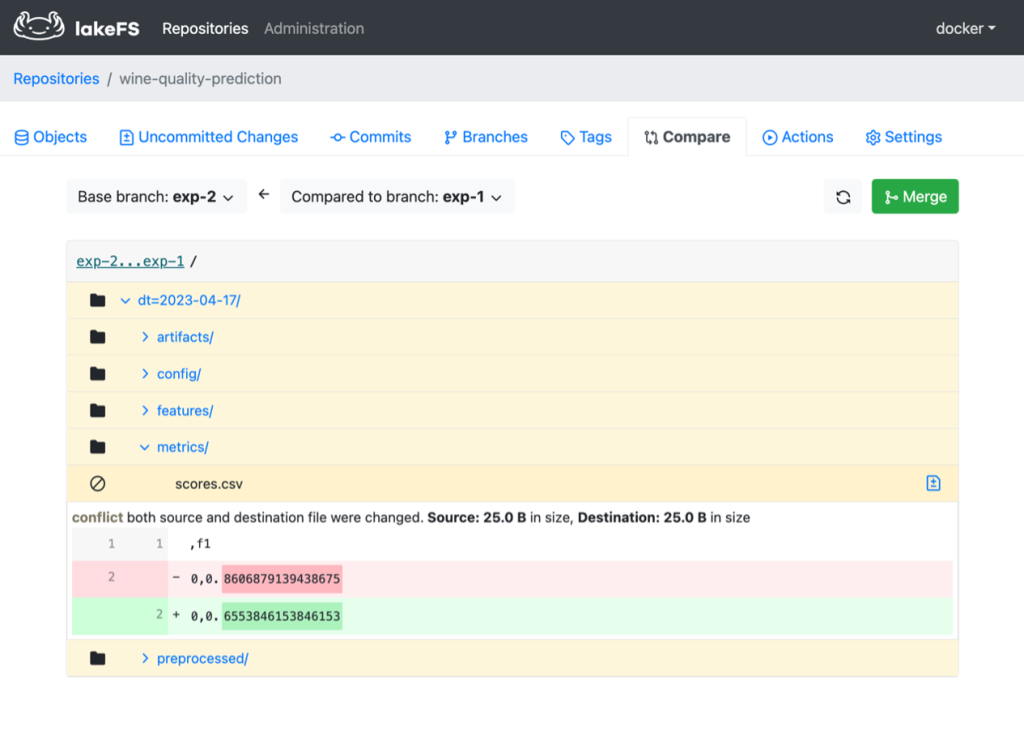Collapse the metrics/ chevron
The height and width of the screenshot is (744, 1024).
point(144,447)
